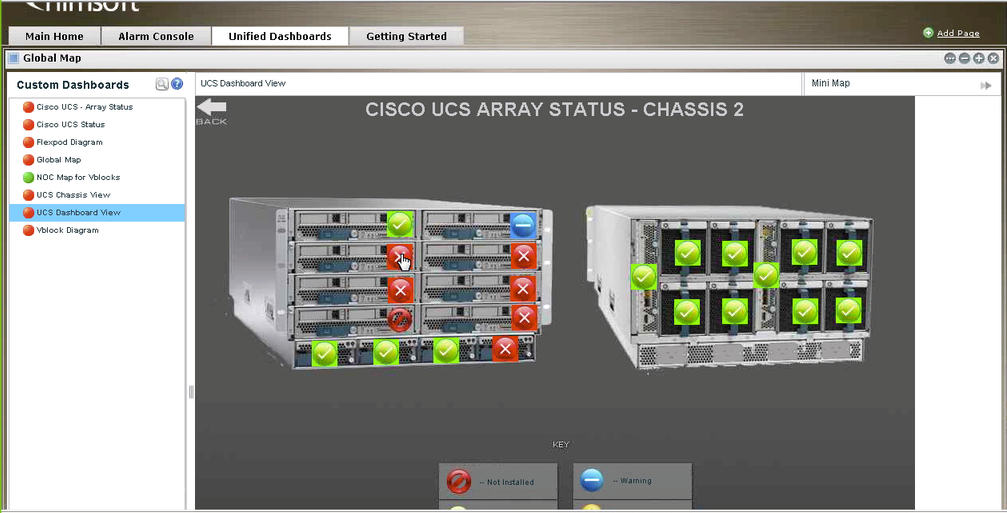Click the red X on the bottom power supply
1007x513 pixels.
(505, 348)
